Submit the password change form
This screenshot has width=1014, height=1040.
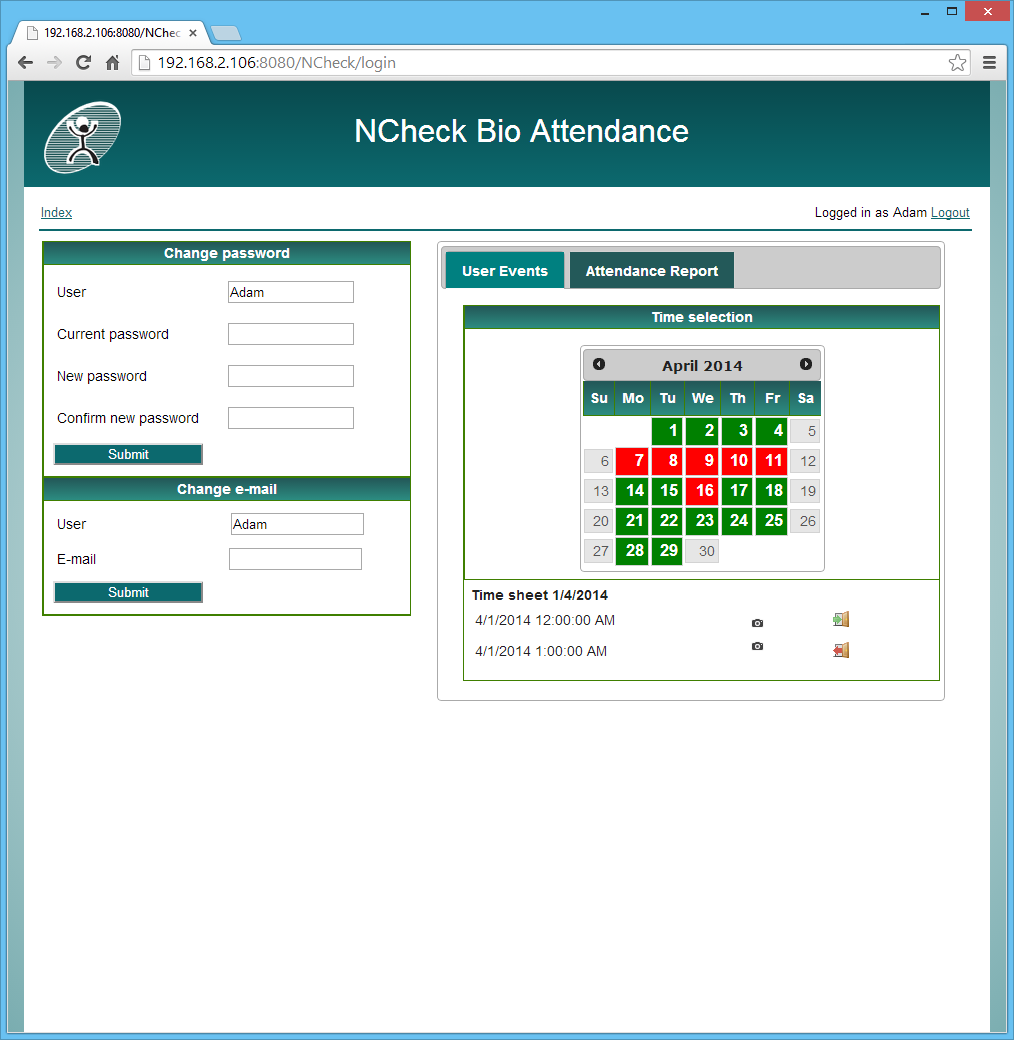pyautogui.click(x=128, y=454)
